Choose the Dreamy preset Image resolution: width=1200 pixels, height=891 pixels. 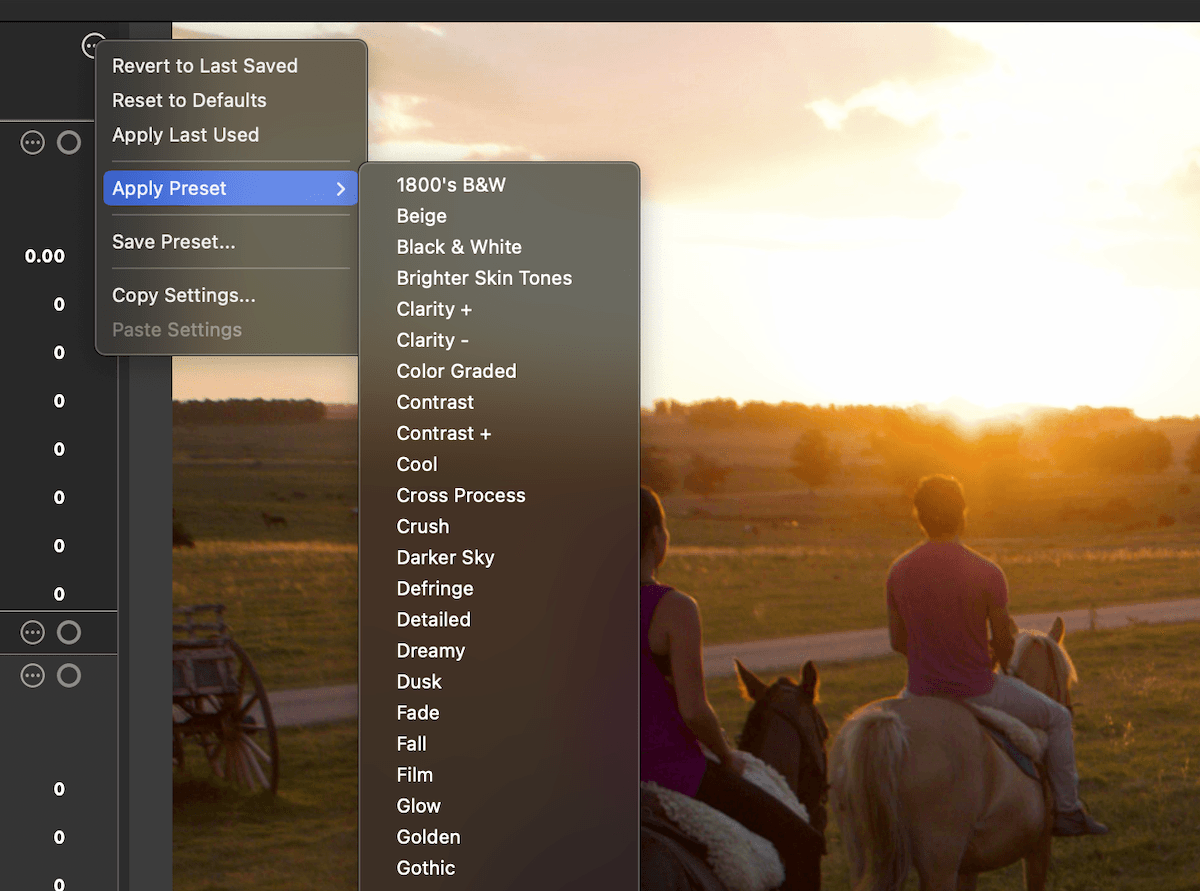(430, 650)
